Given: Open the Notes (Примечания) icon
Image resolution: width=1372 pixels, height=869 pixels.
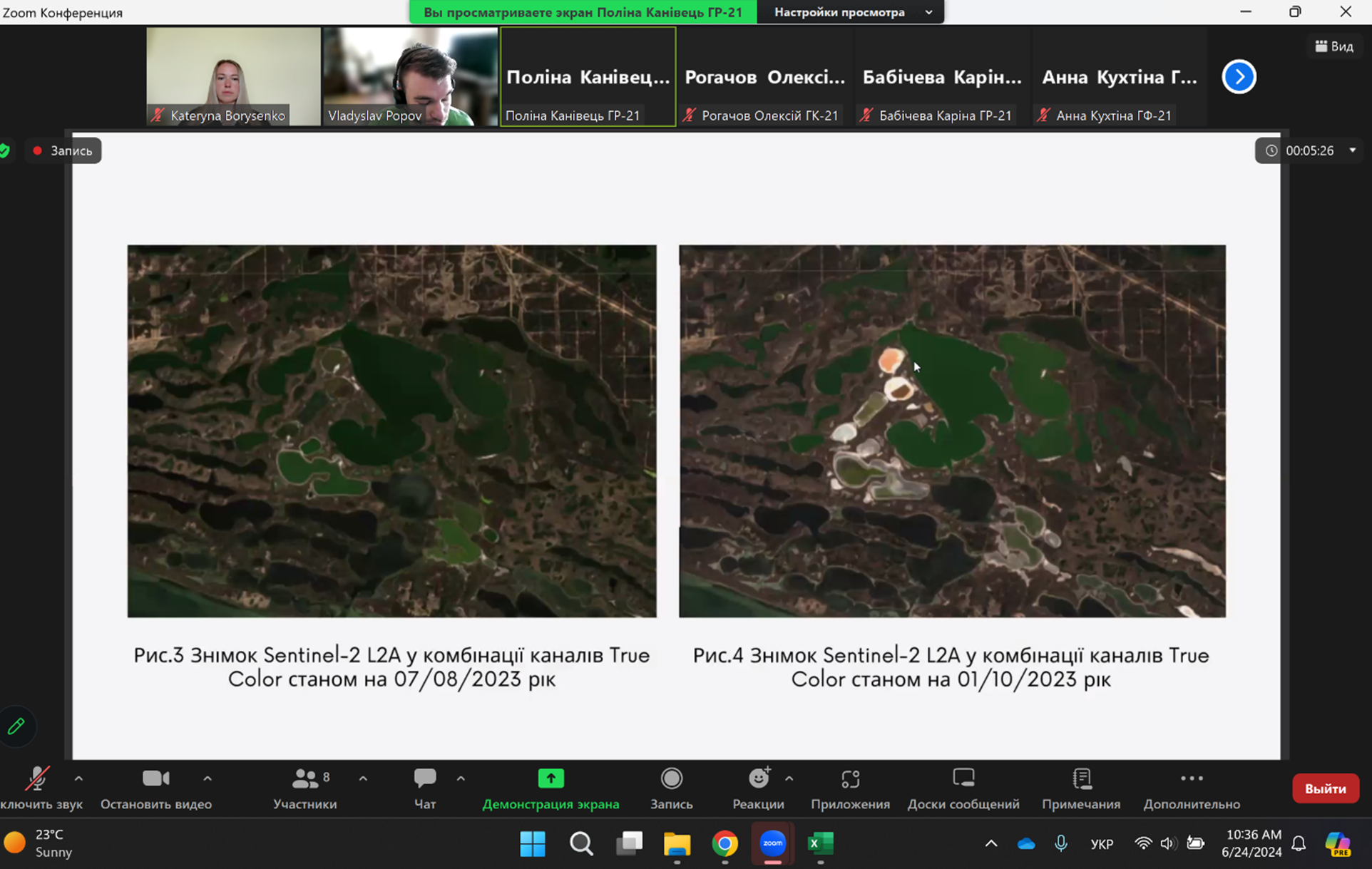Looking at the screenshot, I should click(x=1081, y=778).
